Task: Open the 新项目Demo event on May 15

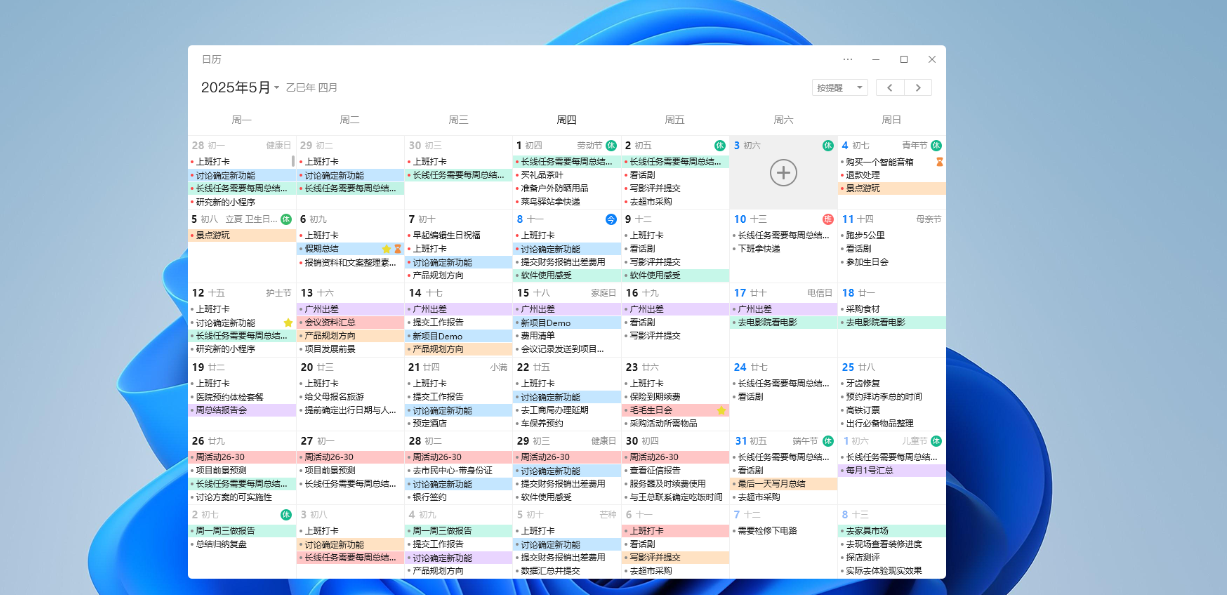Action: click(x=567, y=322)
